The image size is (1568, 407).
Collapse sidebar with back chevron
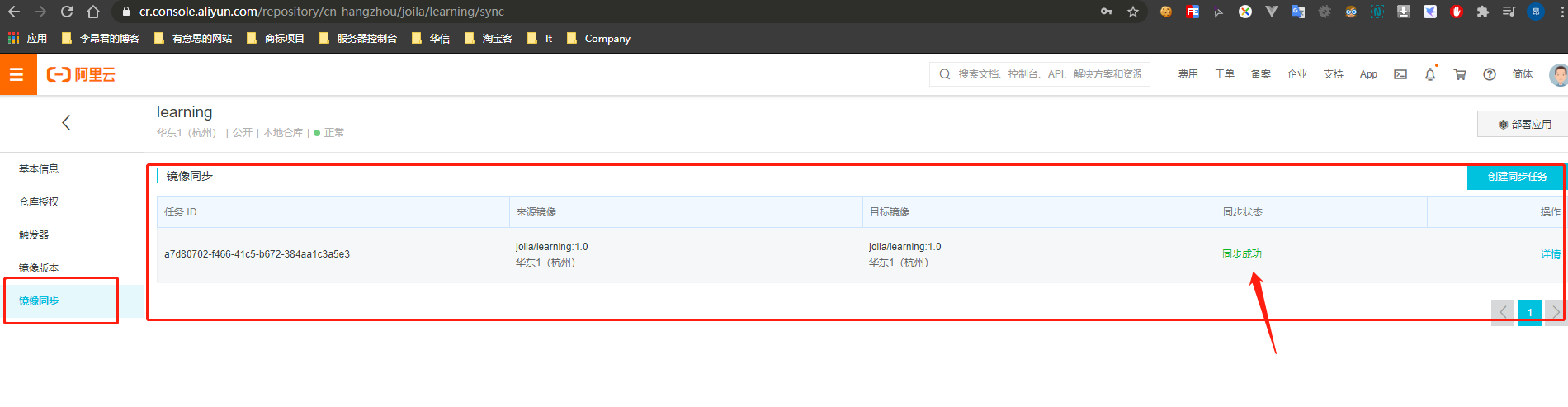pos(66,123)
